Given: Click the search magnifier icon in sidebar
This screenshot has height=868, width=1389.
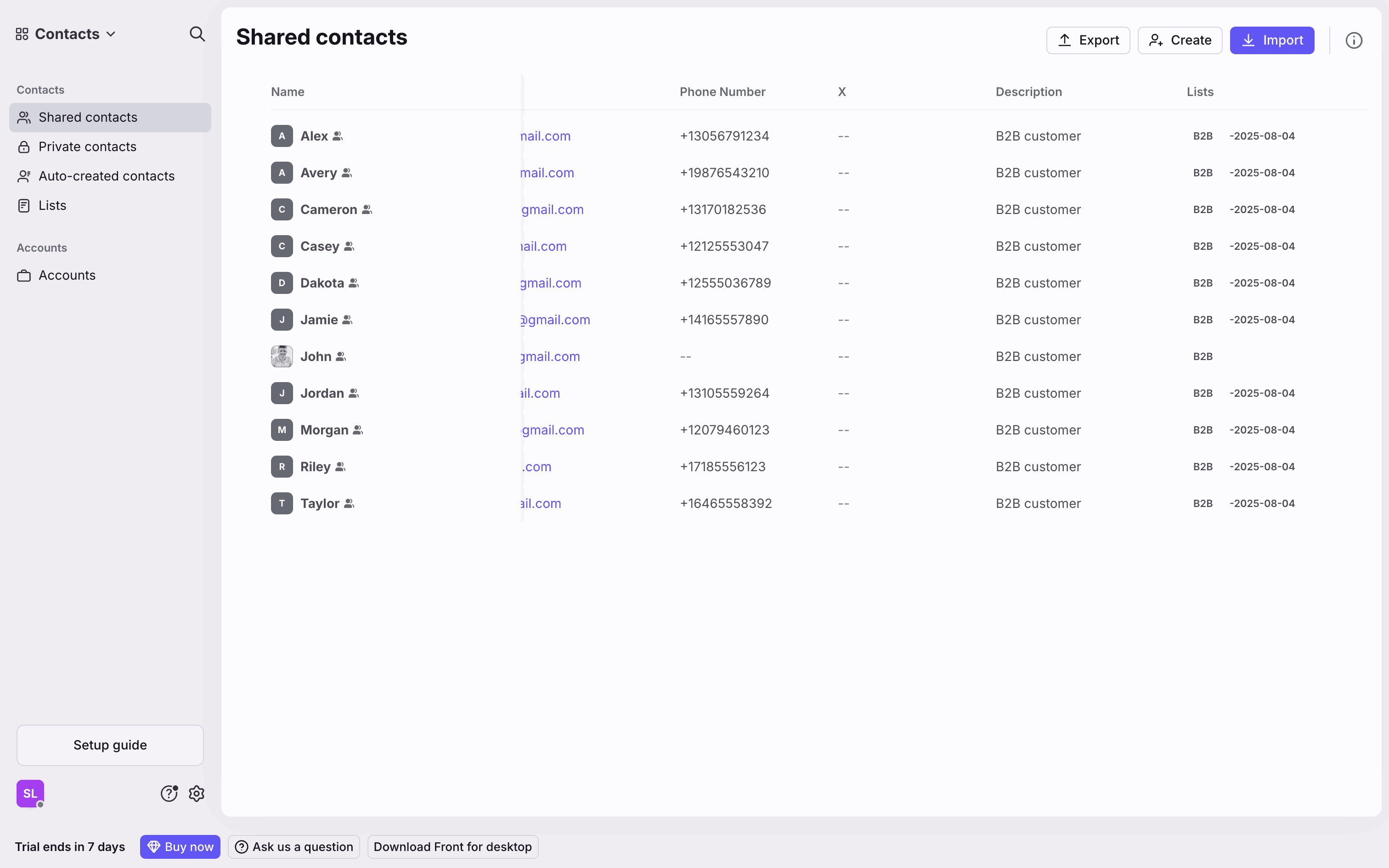Looking at the screenshot, I should click(x=197, y=34).
